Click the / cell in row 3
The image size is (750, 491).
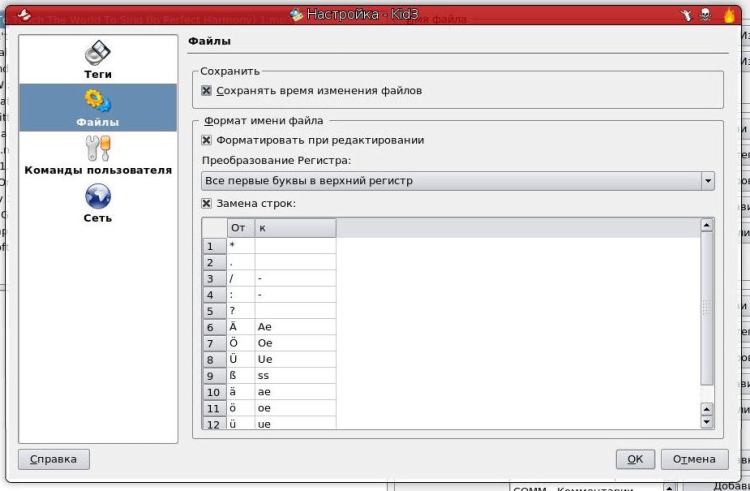[241, 278]
